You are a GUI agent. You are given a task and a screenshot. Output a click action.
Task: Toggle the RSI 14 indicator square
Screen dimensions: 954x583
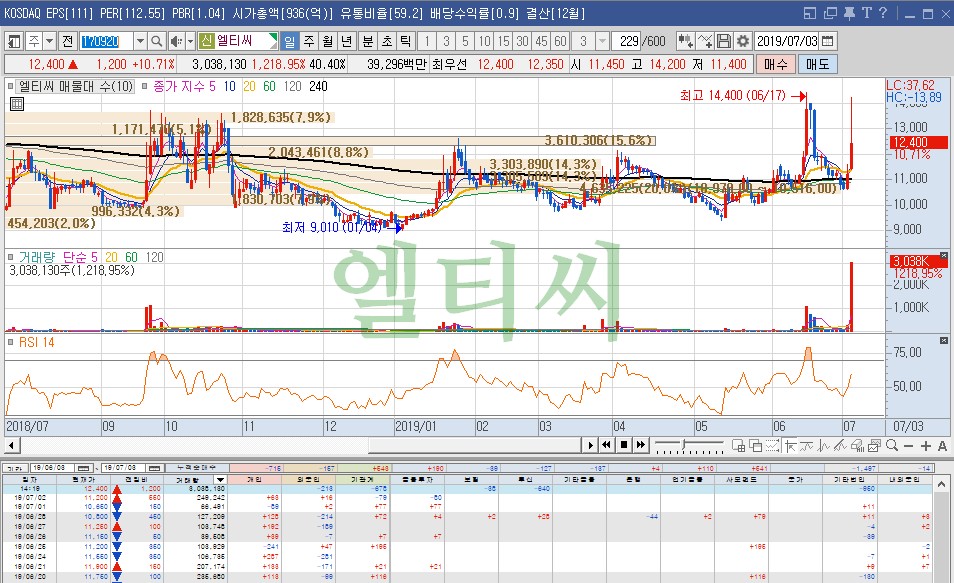(x=10, y=342)
